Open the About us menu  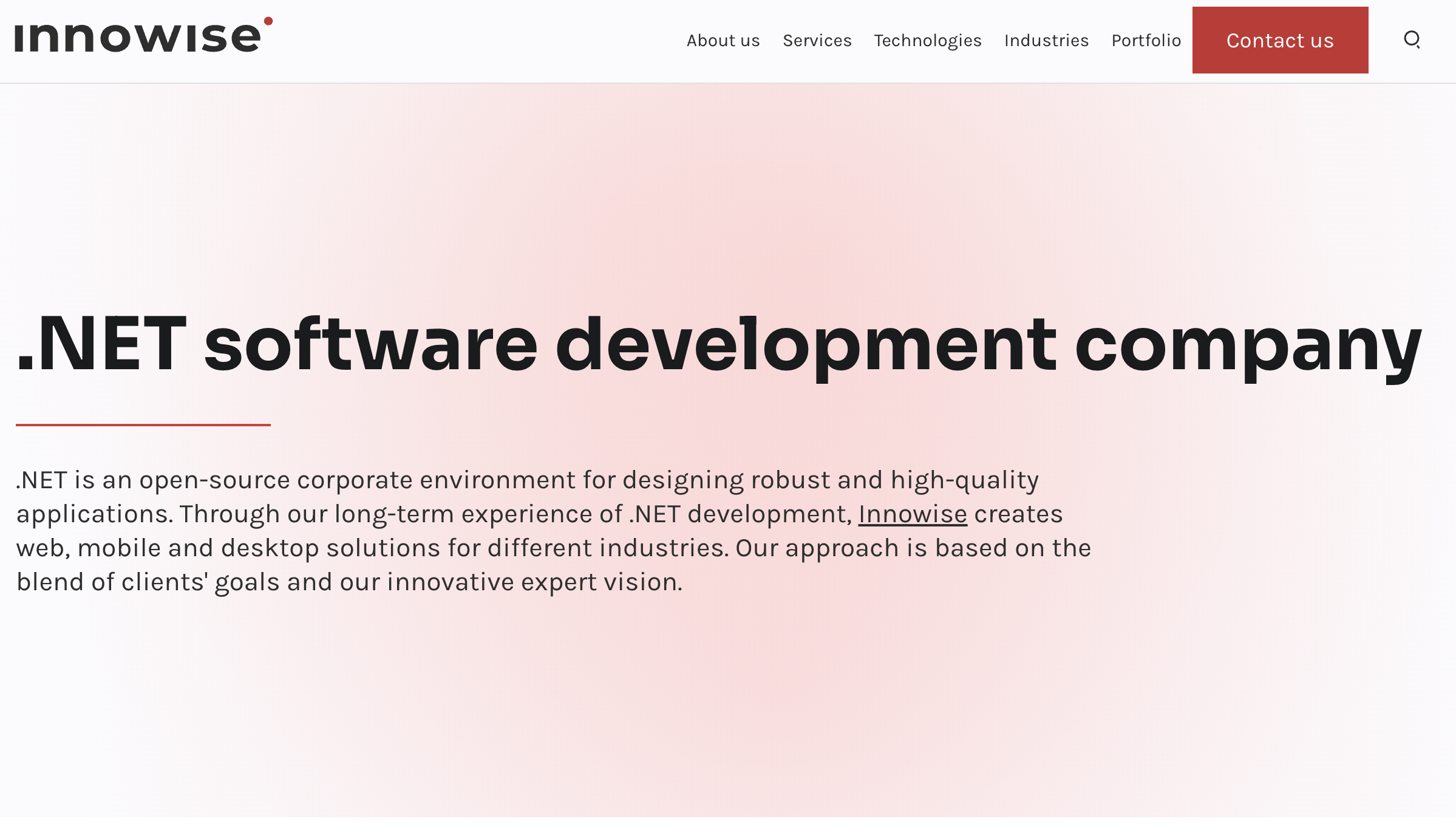[x=723, y=41]
